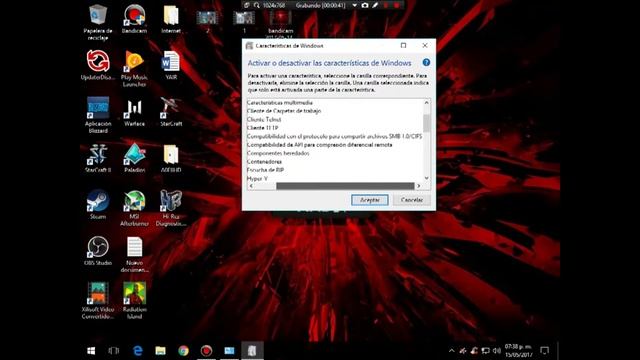
Task: Select the UpdaterDisa... desktop icon
Action: pos(98,65)
